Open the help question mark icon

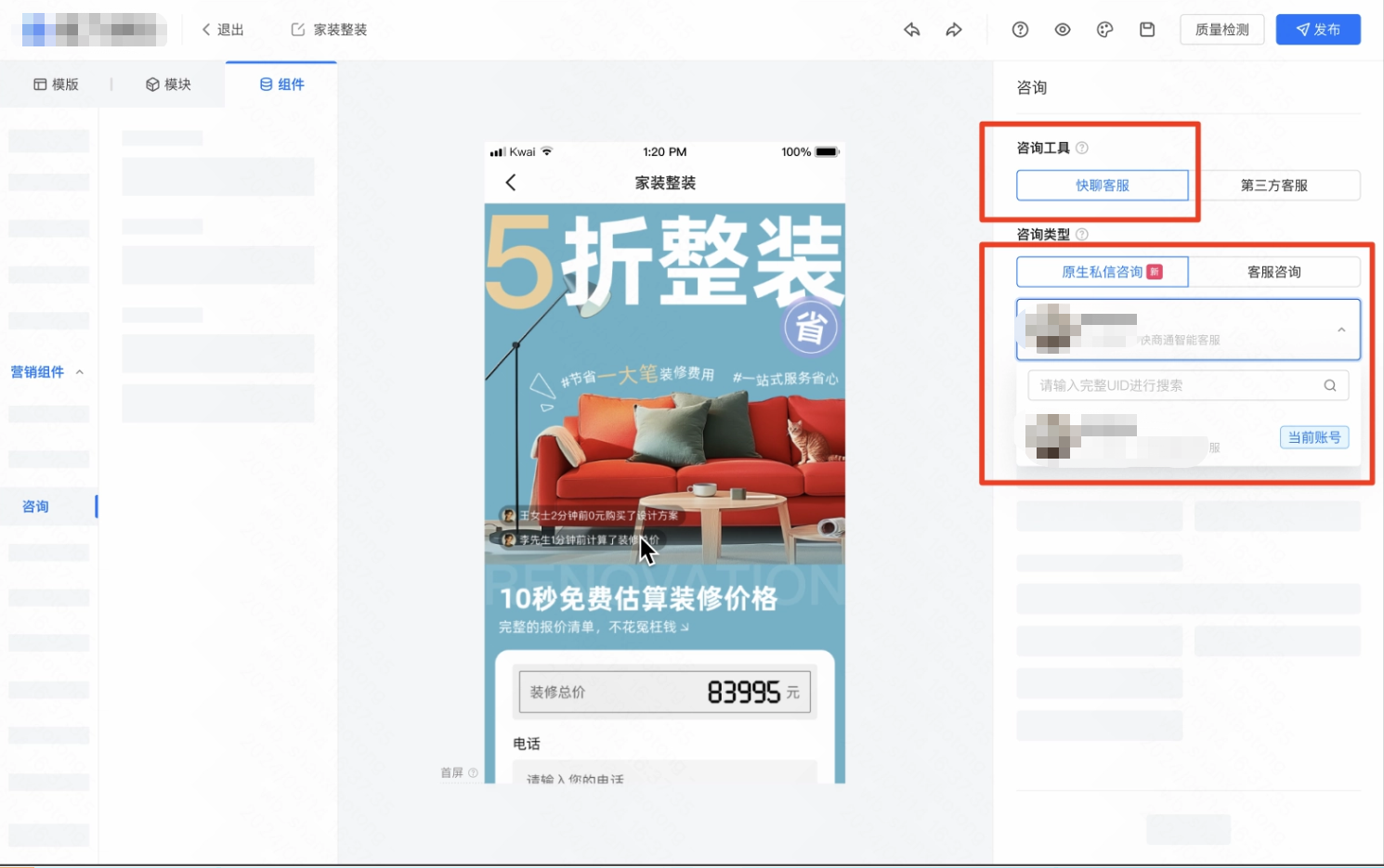[1020, 29]
